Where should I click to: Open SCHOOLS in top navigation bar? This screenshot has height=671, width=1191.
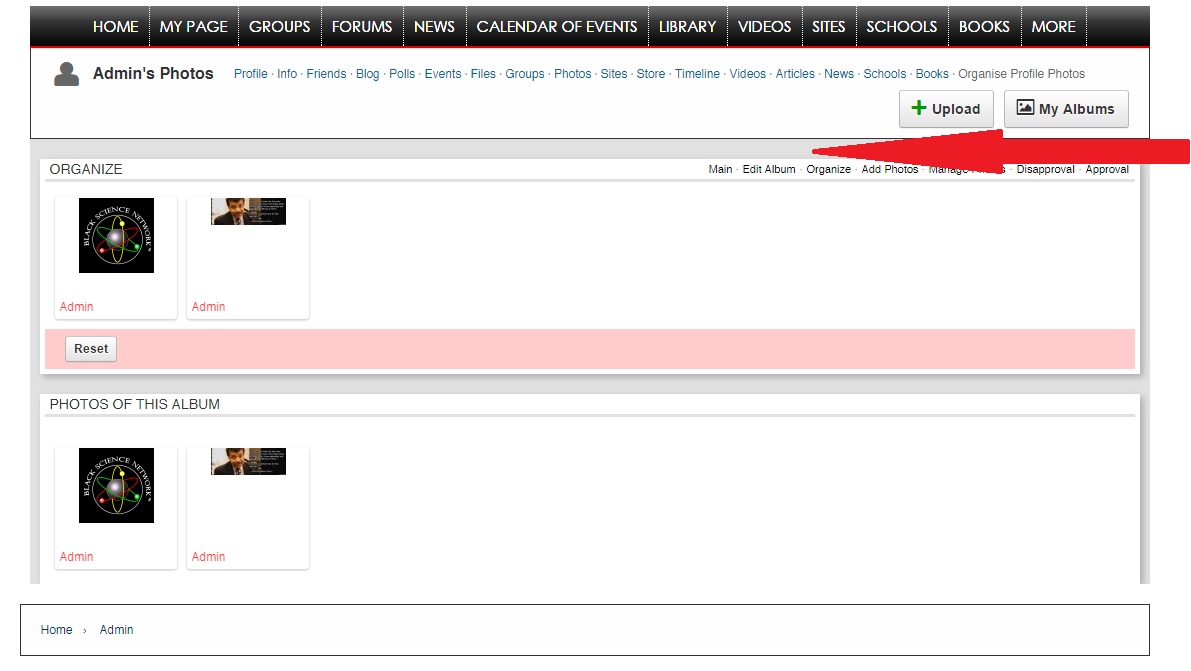902,27
